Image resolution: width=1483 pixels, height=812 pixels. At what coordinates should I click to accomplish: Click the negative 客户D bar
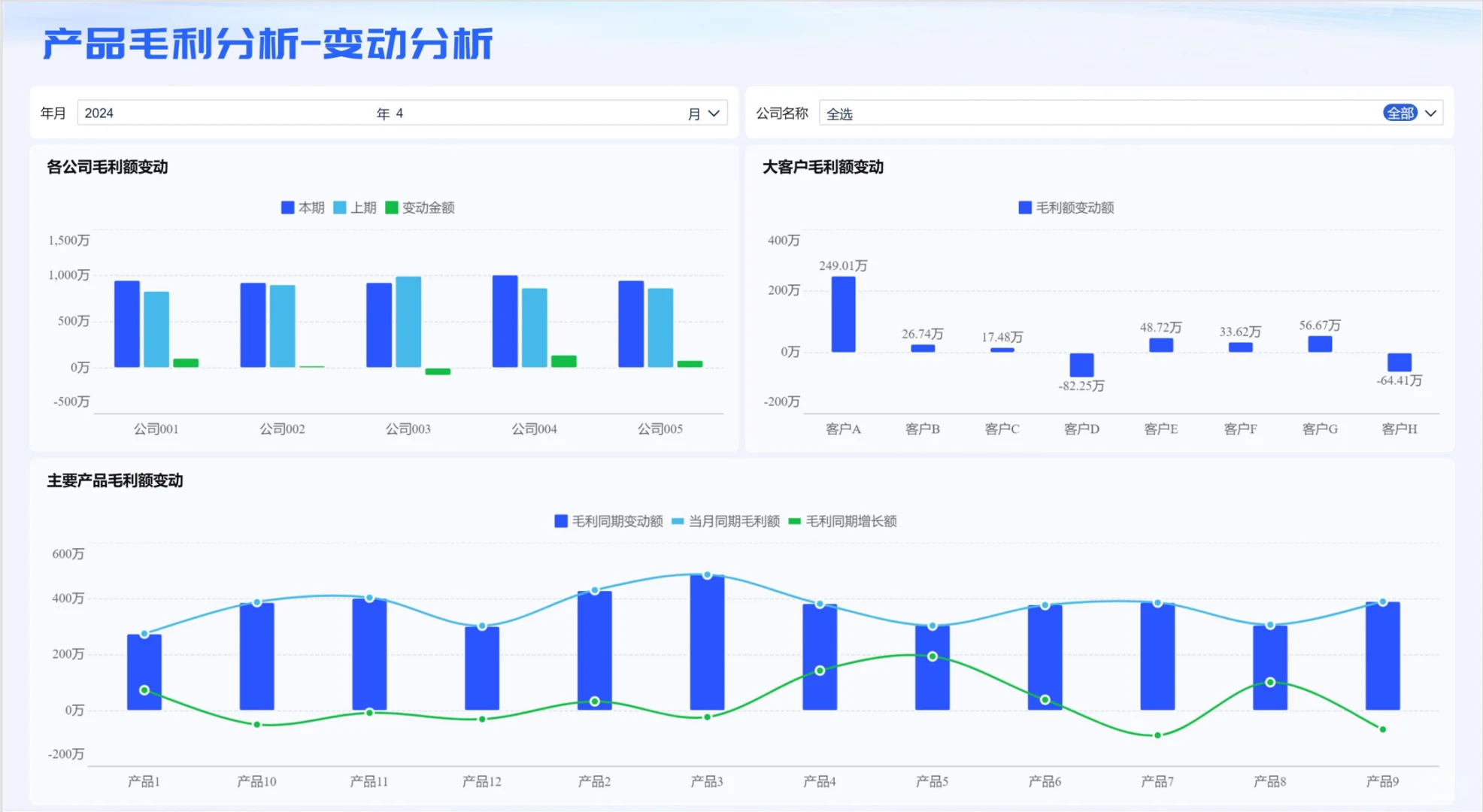point(1081,365)
